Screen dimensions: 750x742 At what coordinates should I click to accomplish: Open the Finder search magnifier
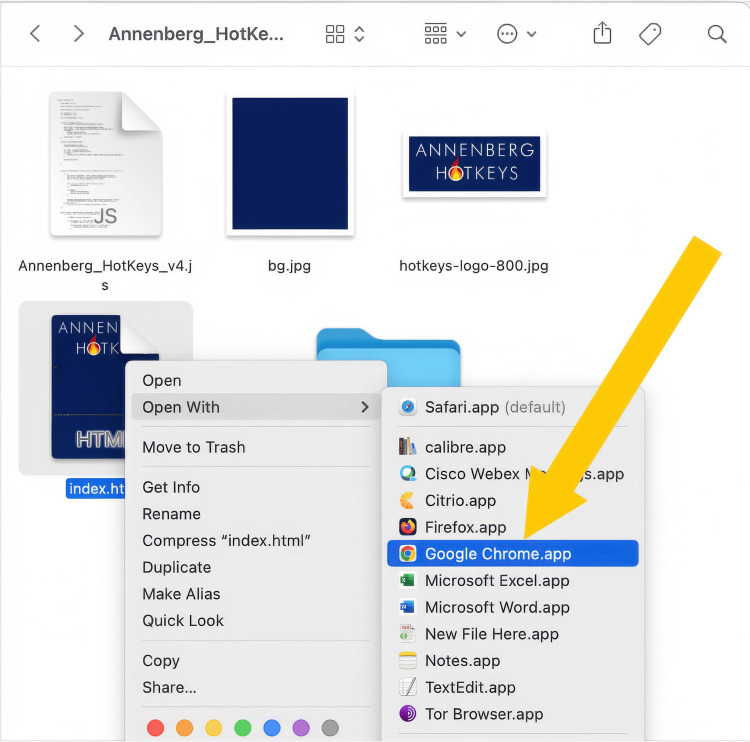717,34
